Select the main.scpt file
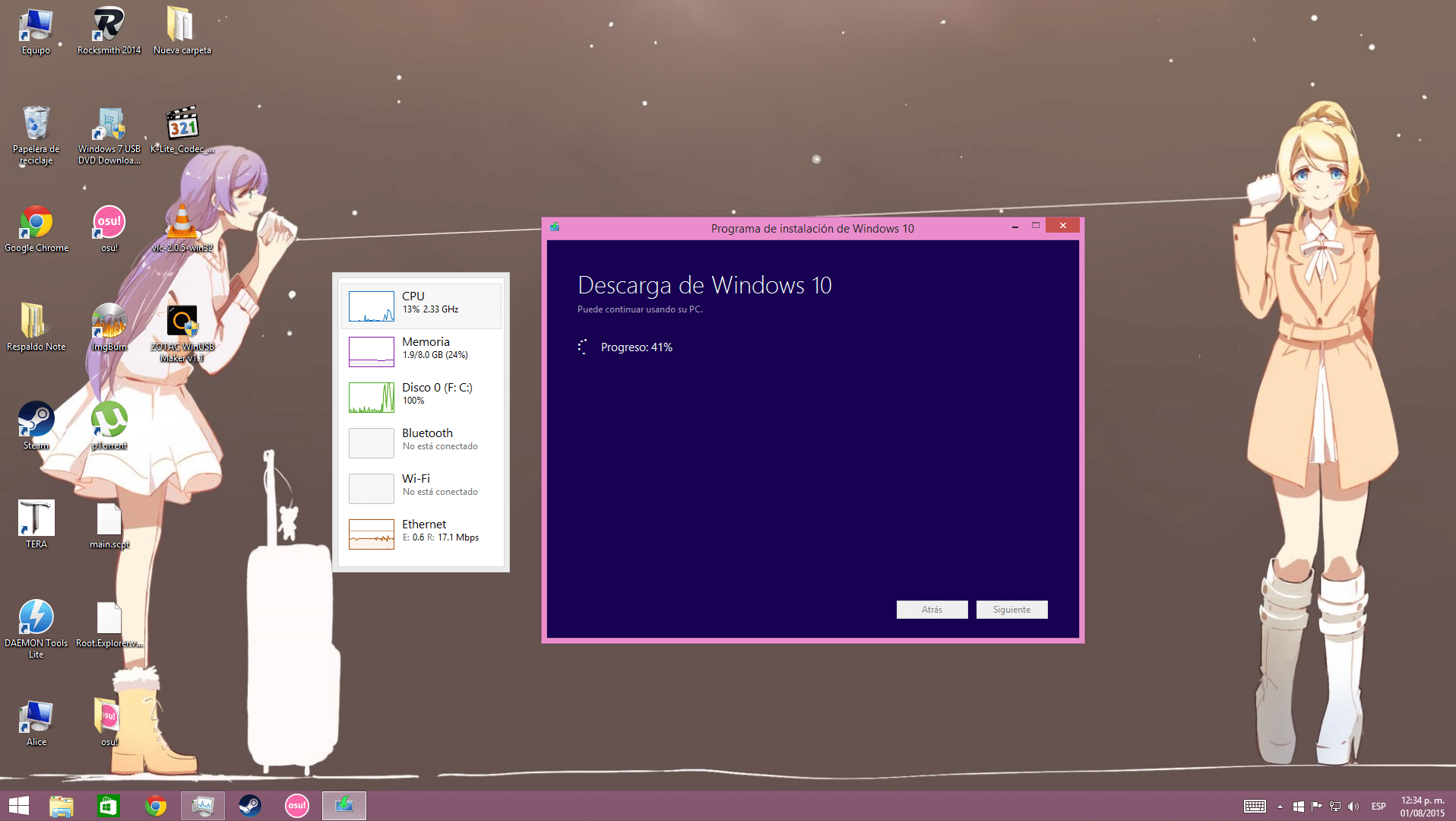1456x821 pixels. point(109,525)
